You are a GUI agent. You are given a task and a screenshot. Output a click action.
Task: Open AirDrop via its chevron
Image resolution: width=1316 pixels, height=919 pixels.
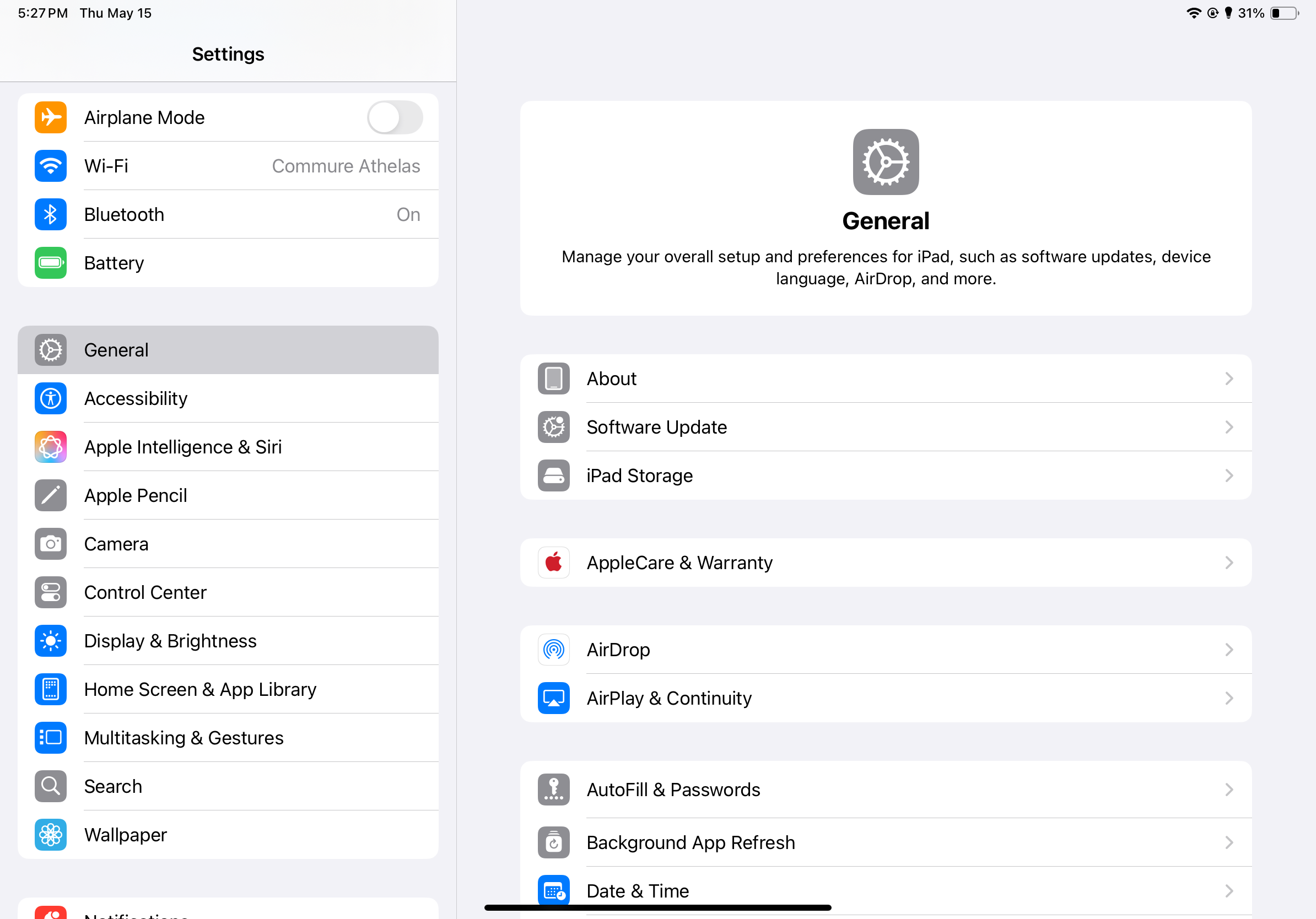click(x=1229, y=650)
